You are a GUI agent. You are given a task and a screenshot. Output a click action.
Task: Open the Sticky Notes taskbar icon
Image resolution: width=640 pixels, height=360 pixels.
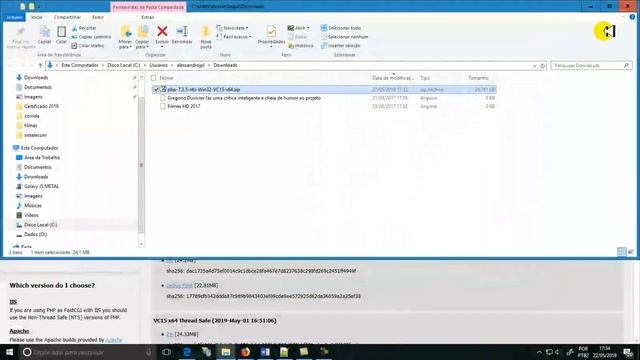coord(304,352)
